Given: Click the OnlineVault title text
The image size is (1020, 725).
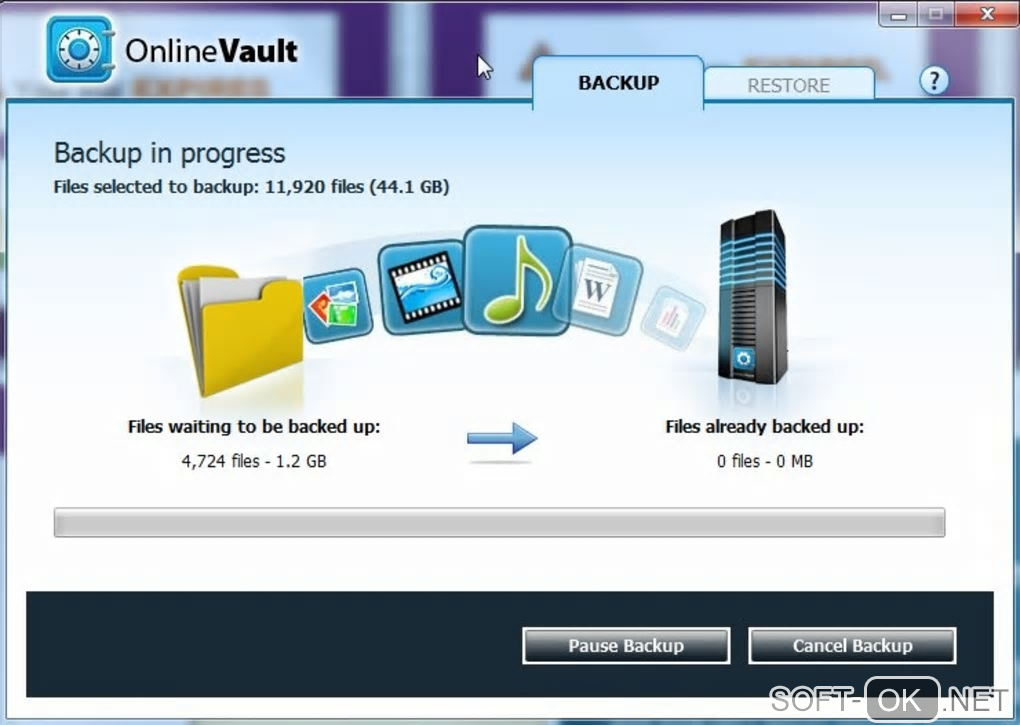Looking at the screenshot, I should 211,51.
